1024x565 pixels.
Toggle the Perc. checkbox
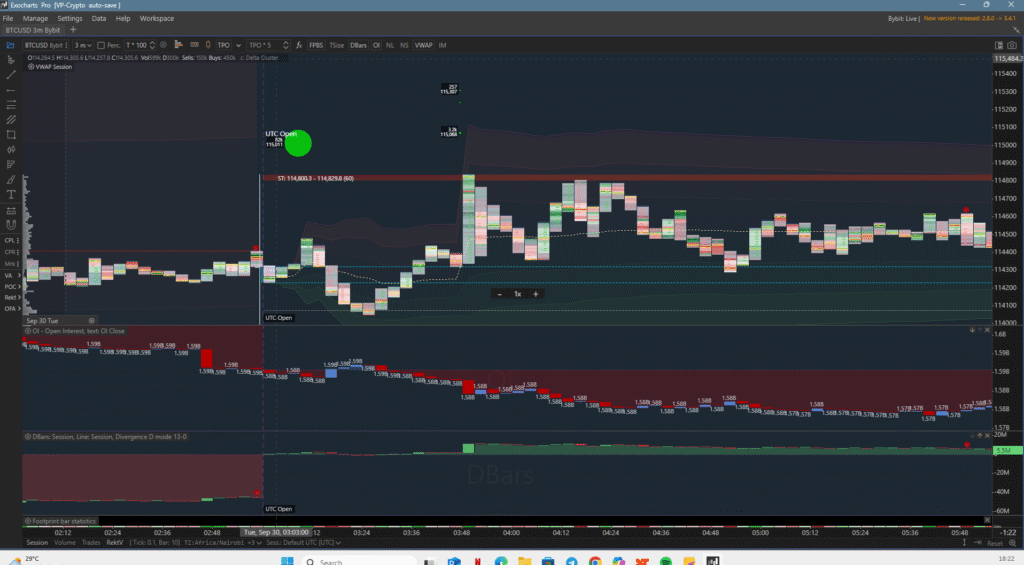click(x=101, y=45)
